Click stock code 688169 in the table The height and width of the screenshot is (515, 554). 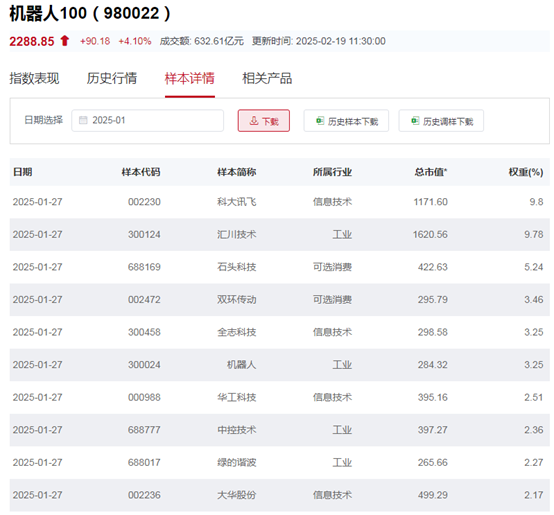(144, 267)
